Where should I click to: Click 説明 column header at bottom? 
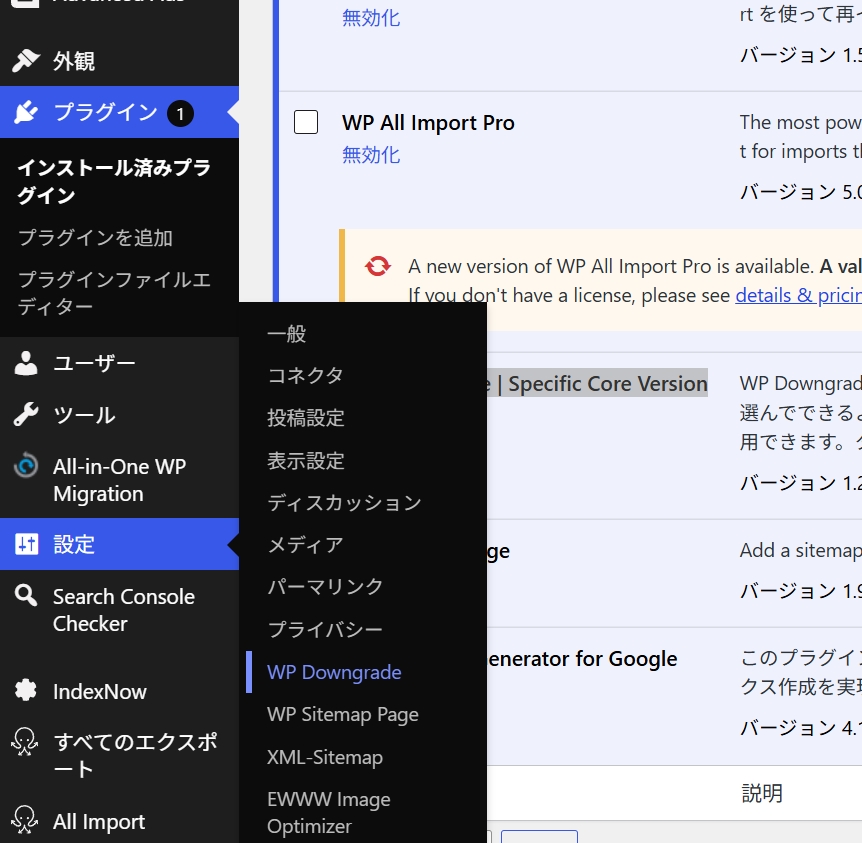pyautogui.click(x=762, y=792)
